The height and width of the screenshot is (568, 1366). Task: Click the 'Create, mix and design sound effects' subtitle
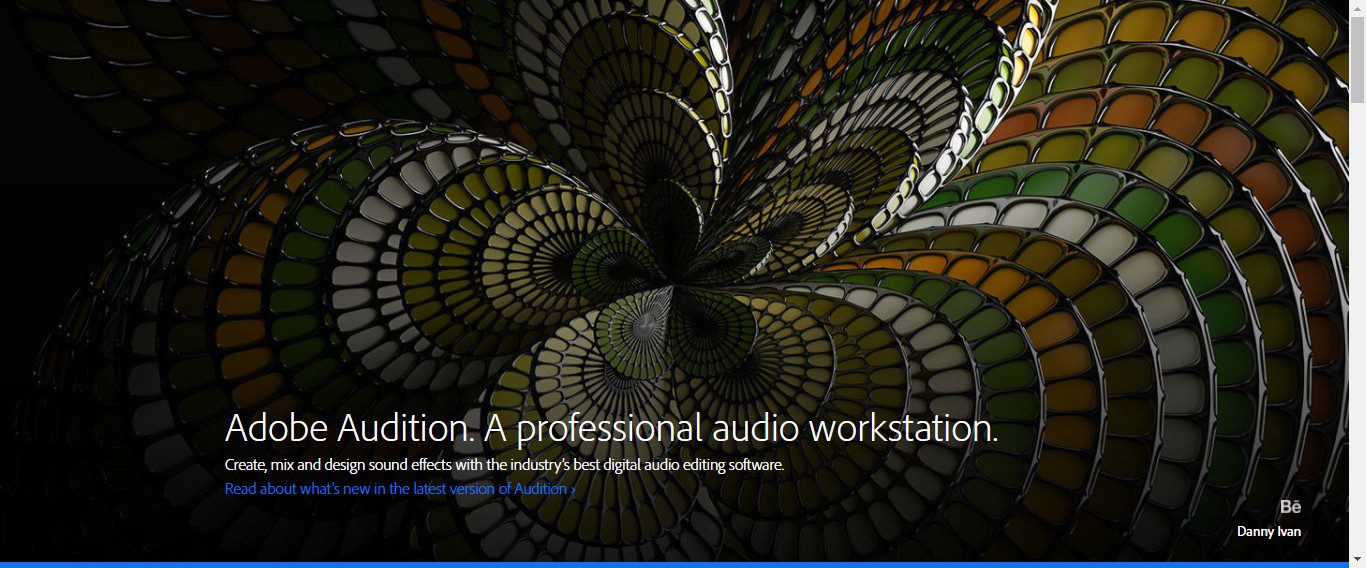click(504, 465)
